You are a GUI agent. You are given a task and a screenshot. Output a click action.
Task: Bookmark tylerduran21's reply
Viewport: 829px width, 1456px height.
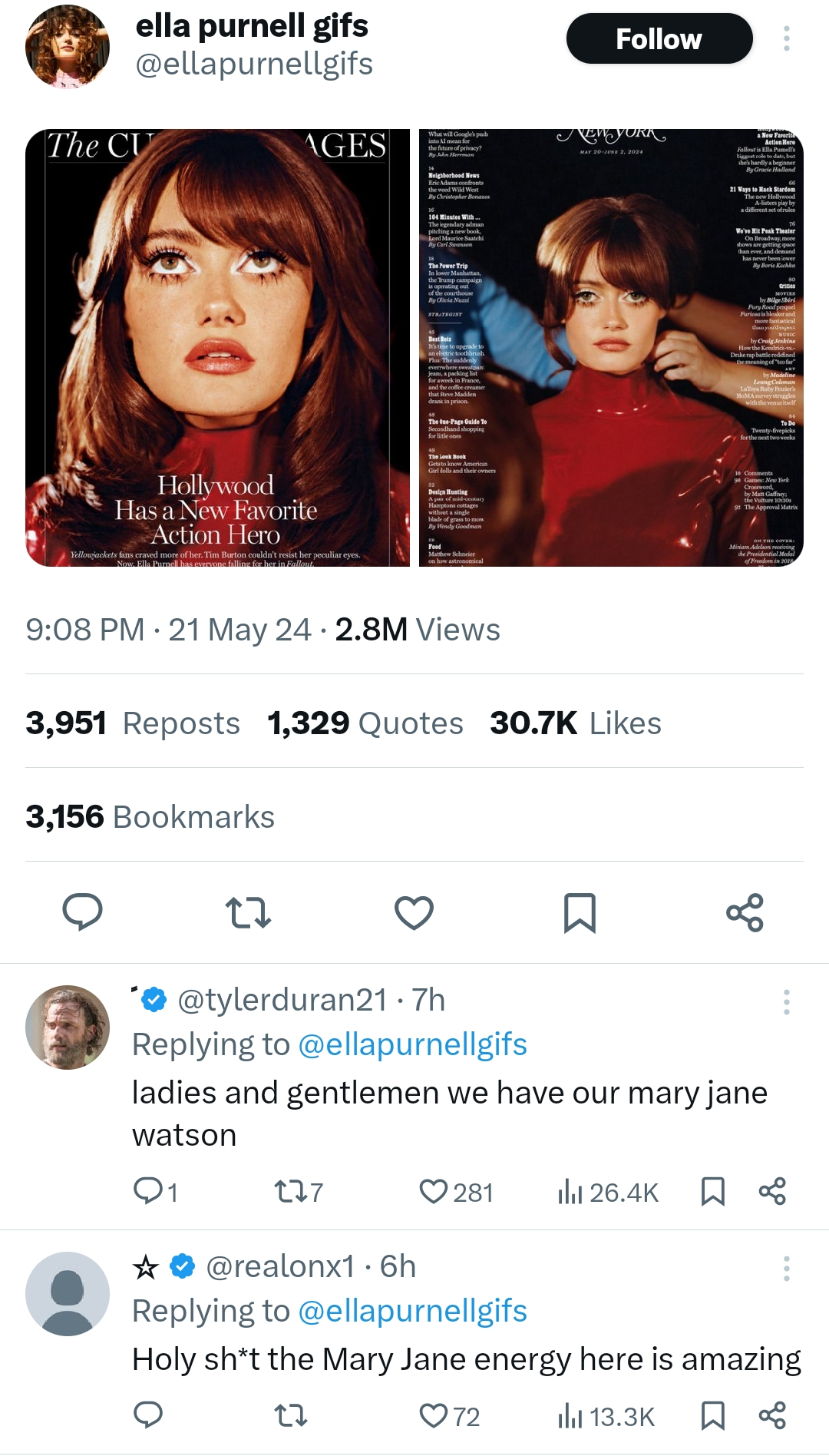click(713, 1191)
